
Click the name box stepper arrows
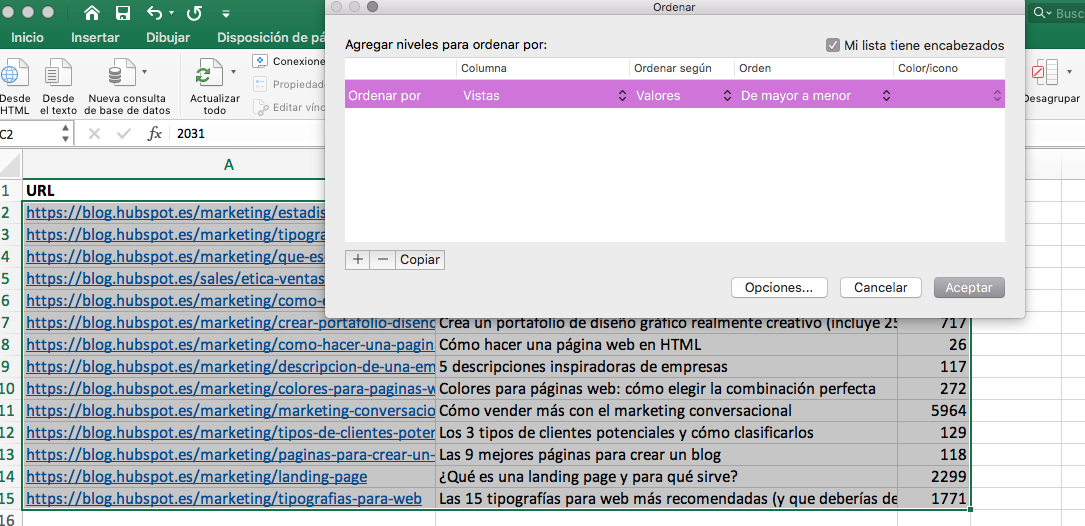tap(65, 134)
